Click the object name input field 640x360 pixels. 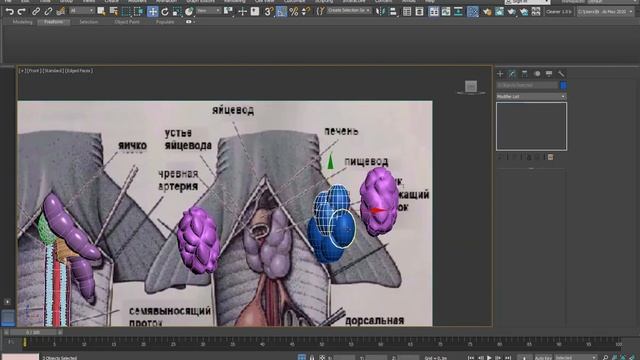pyautogui.click(x=527, y=85)
